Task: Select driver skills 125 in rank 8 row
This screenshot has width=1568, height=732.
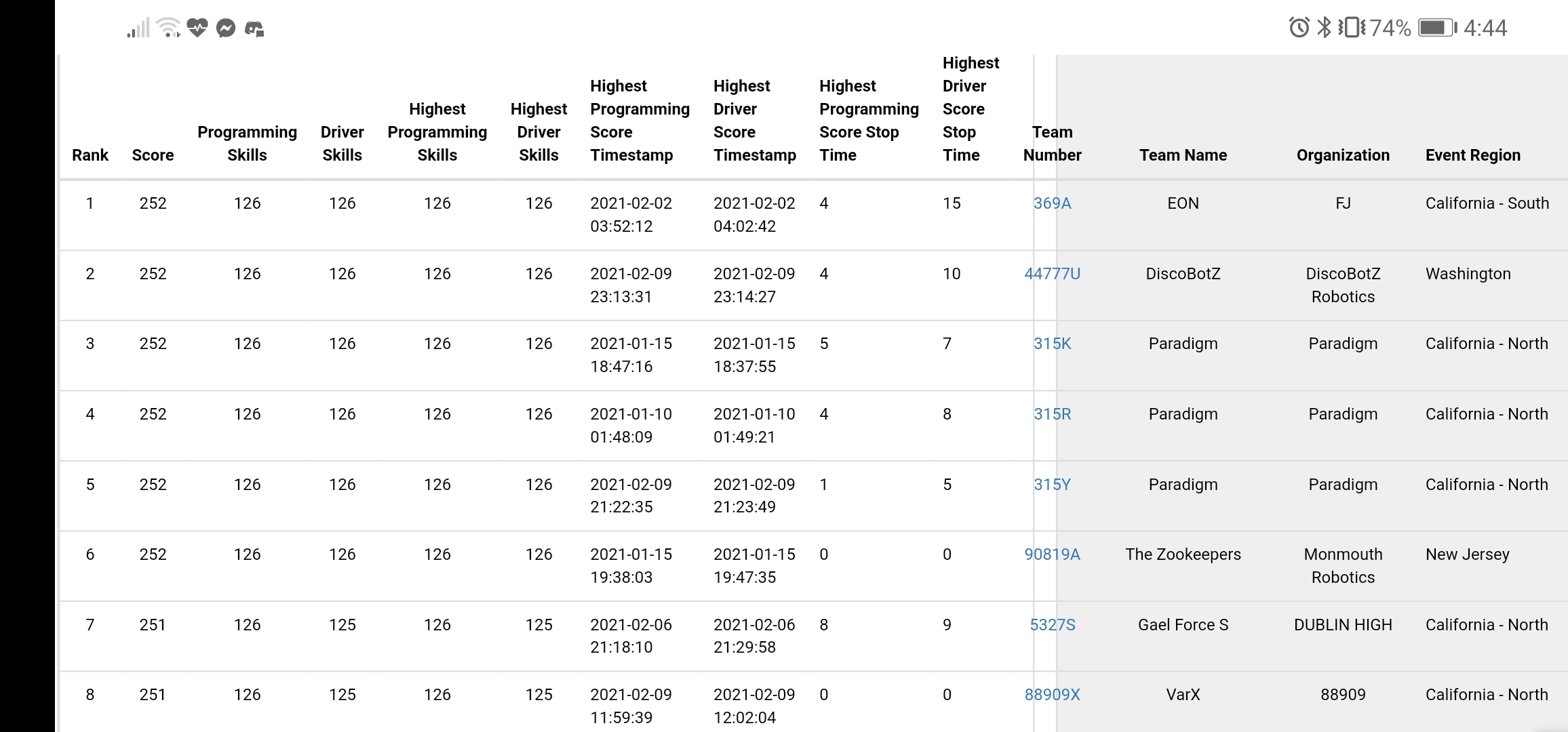Action: pyautogui.click(x=342, y=695)
